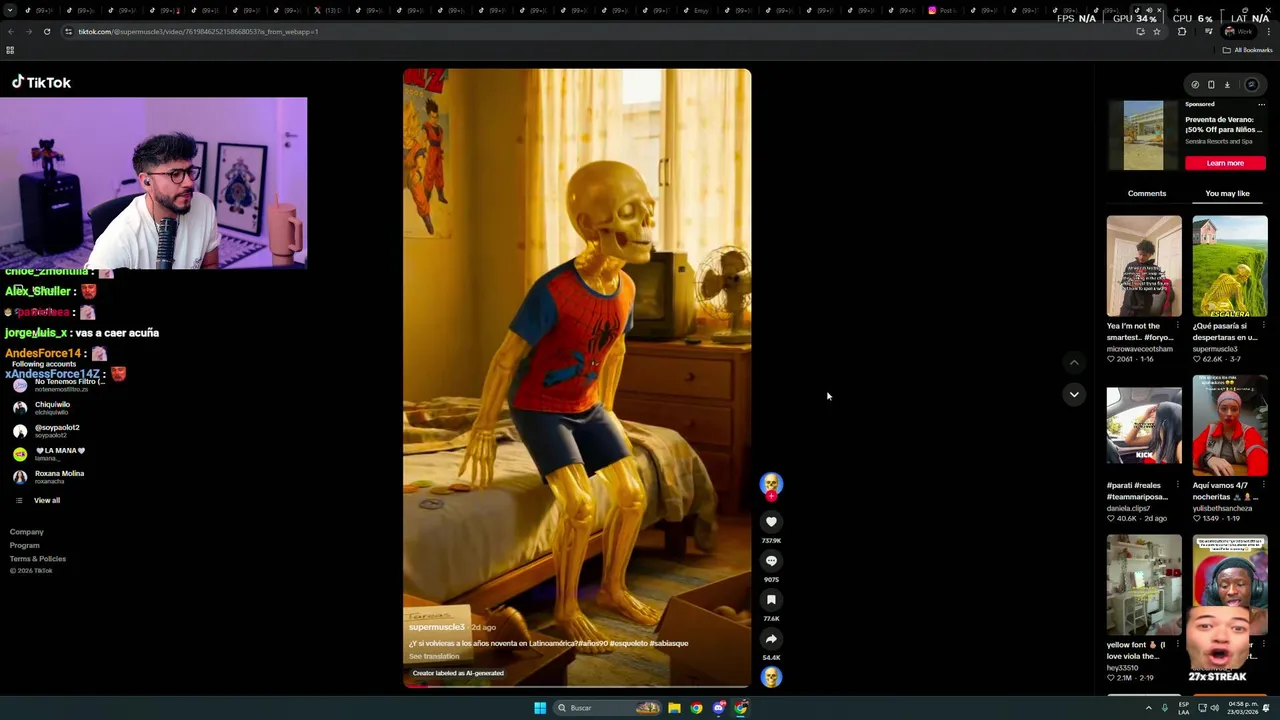Click the Learn more ad button
Image resolution: width=1280 pixels, height=720 pixels.
point(1225,163)
